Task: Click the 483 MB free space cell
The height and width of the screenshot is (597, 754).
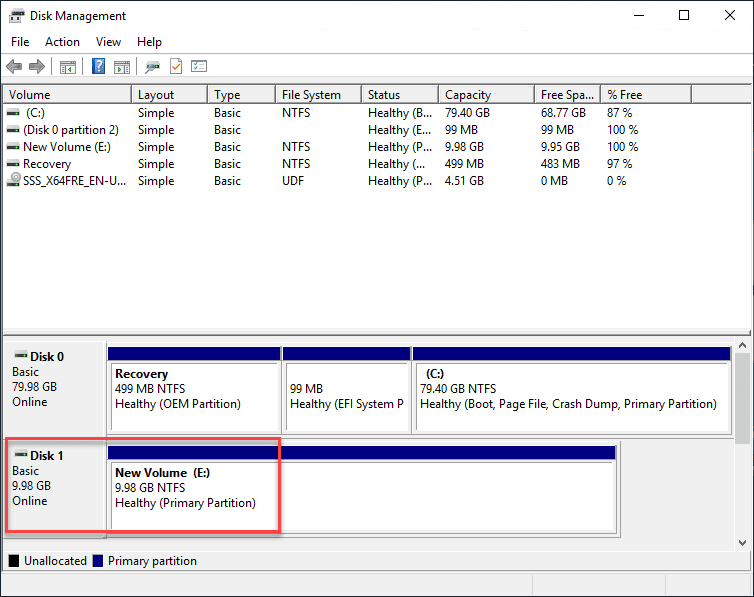Action: 560,164
